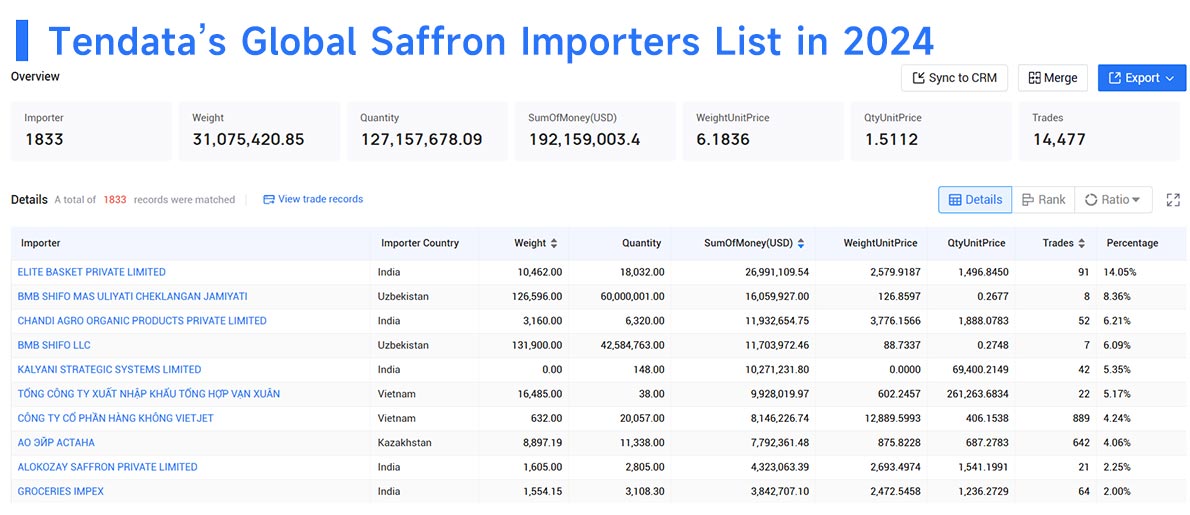
Task: Click the 8.36% percentage cell
Action: pyautogui.click(x=1119, y=297)
